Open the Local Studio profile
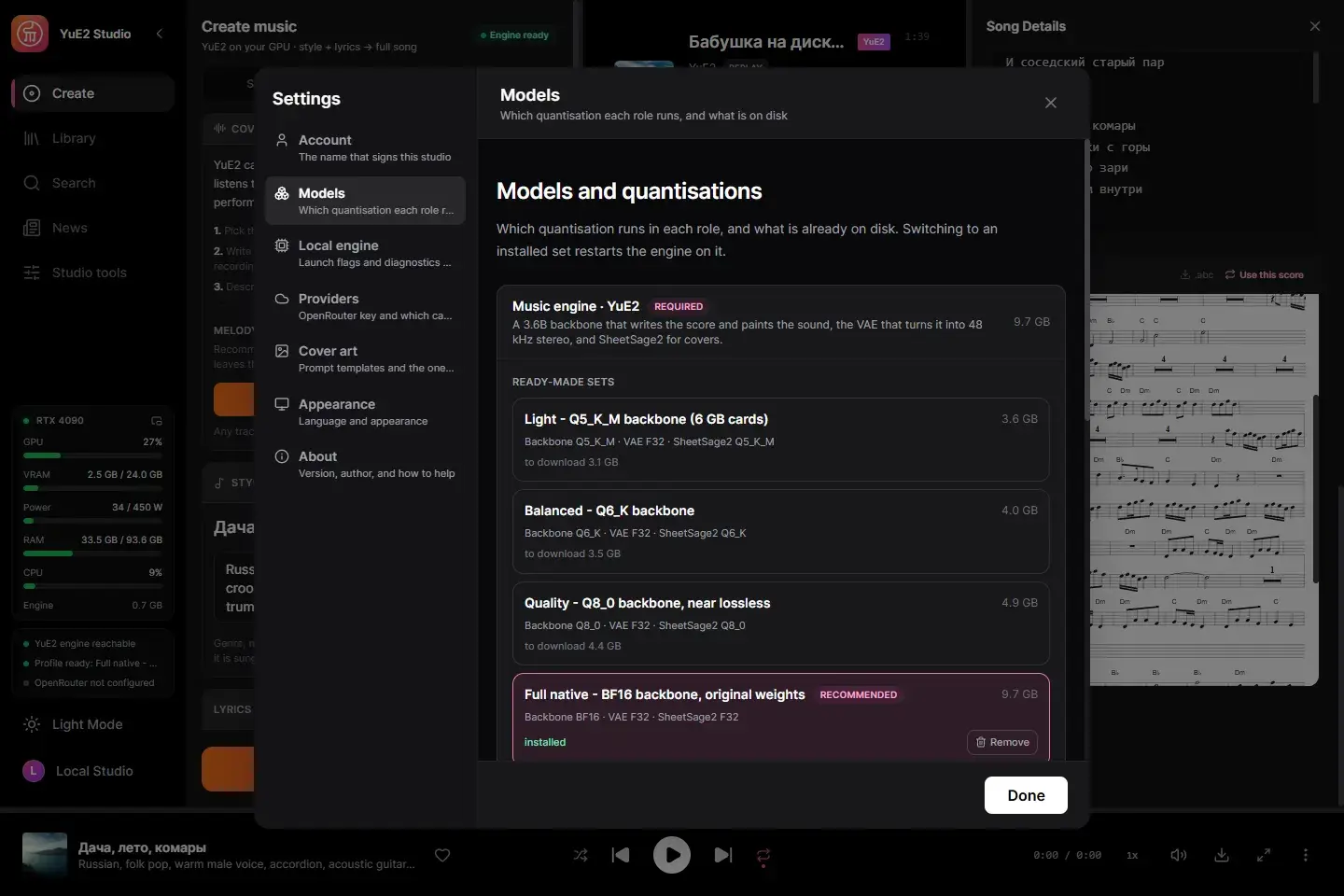Screen dimensions: 1344x896 pyautogui.click(x=92, y=771)
